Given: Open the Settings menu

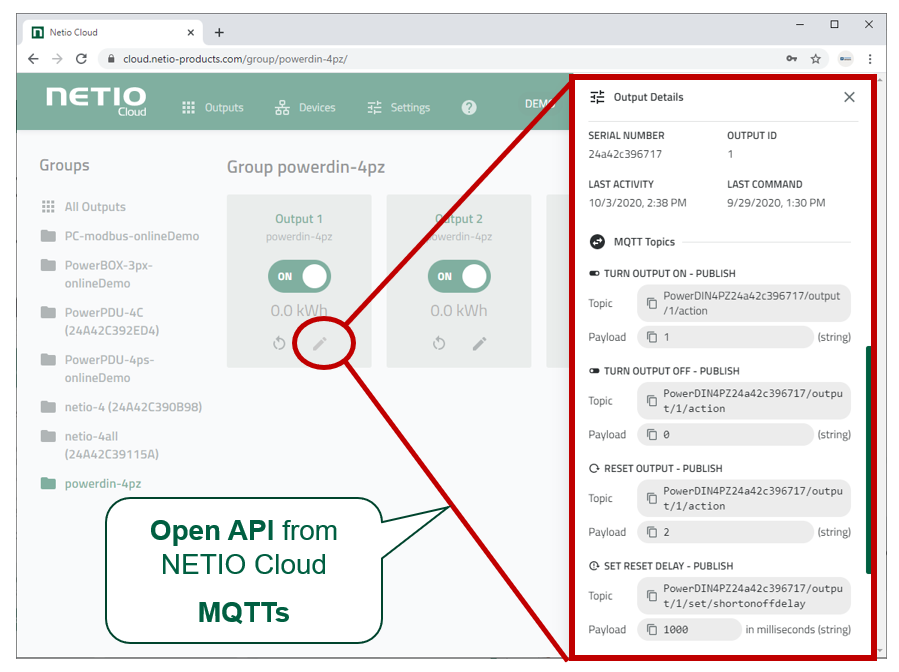Looking at the screenshot, I should click(x=398, y=107).
